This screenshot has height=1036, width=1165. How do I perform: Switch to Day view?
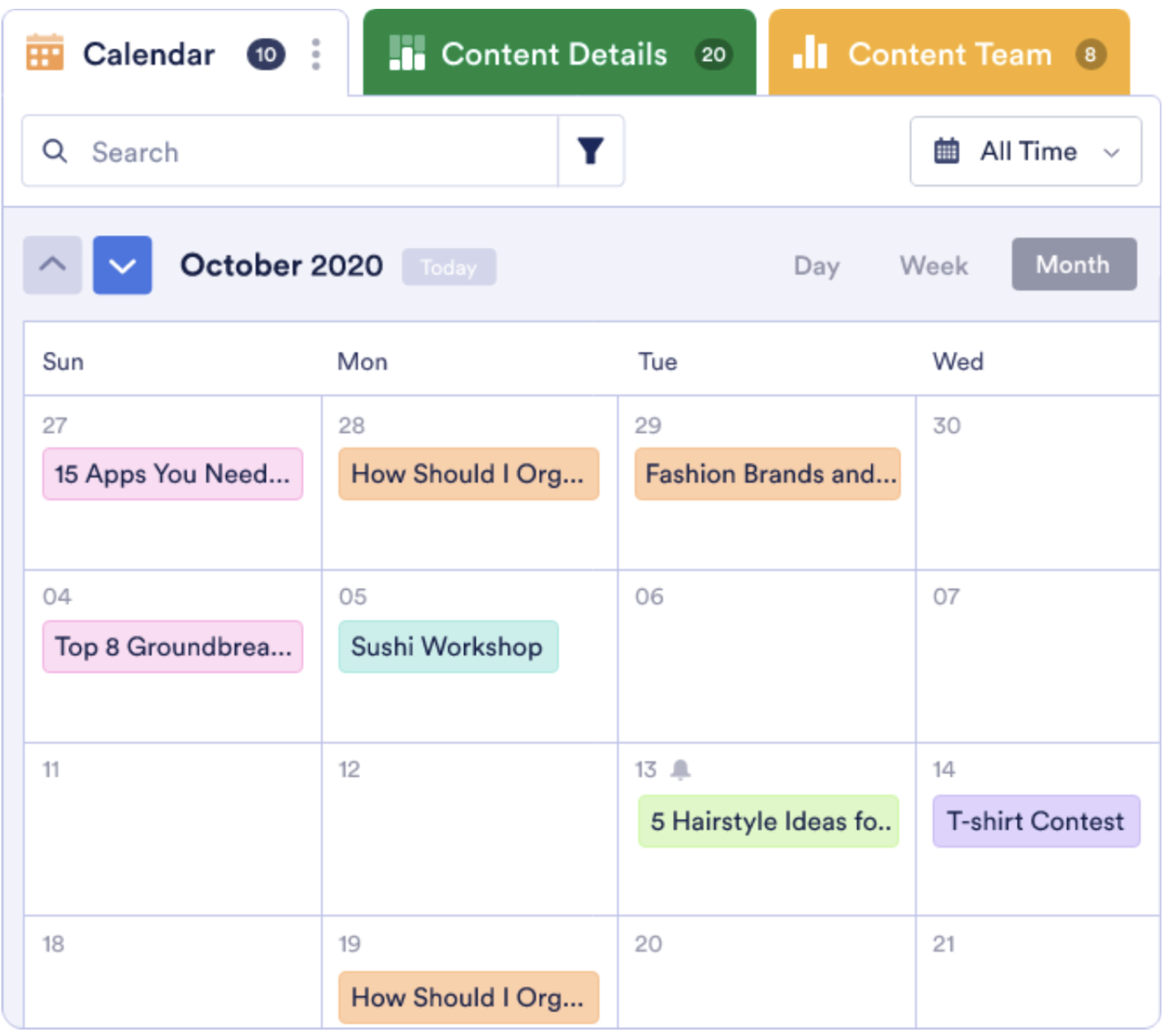coord(817,266)
